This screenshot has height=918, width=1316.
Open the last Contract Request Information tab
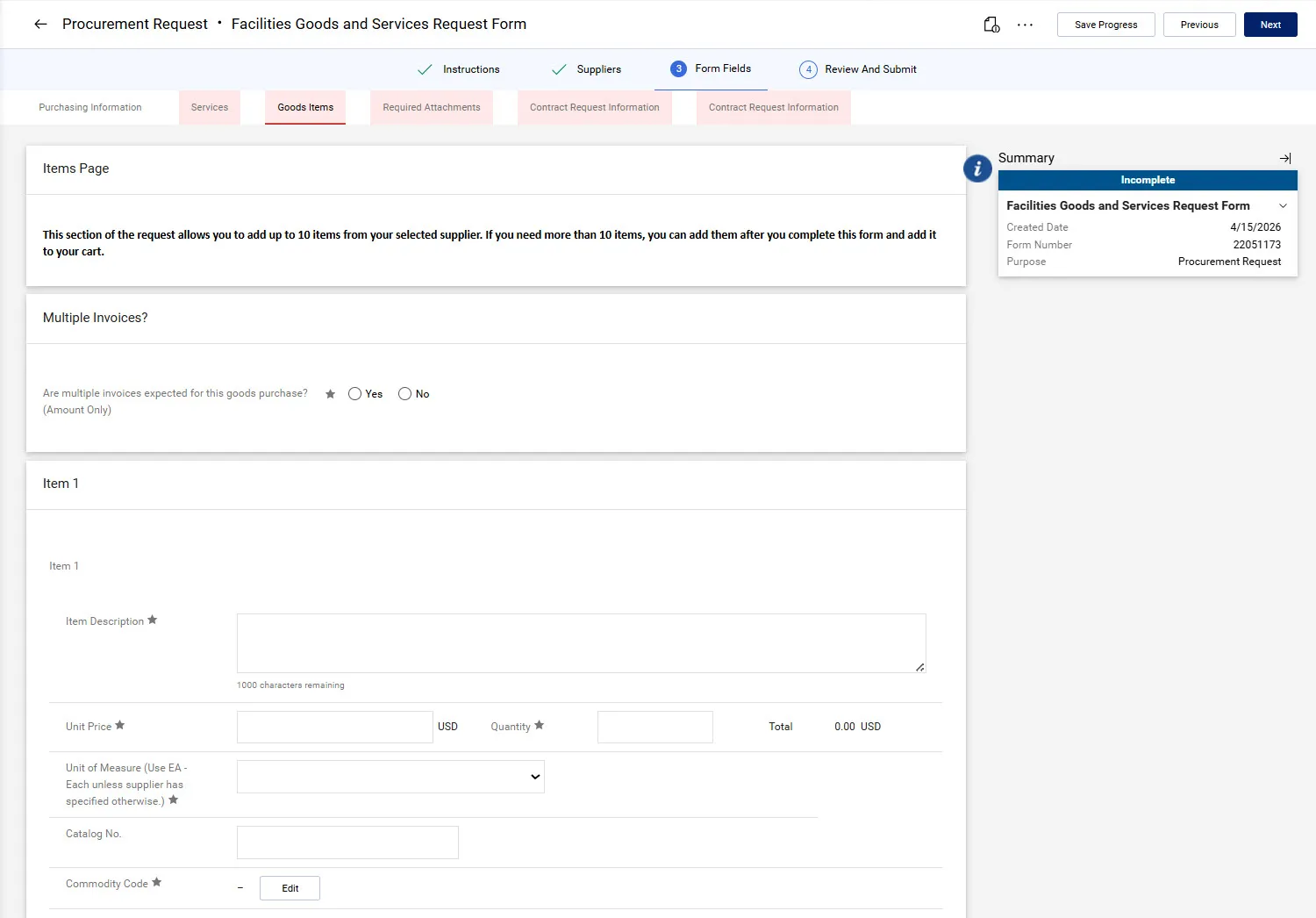point(774,107)
